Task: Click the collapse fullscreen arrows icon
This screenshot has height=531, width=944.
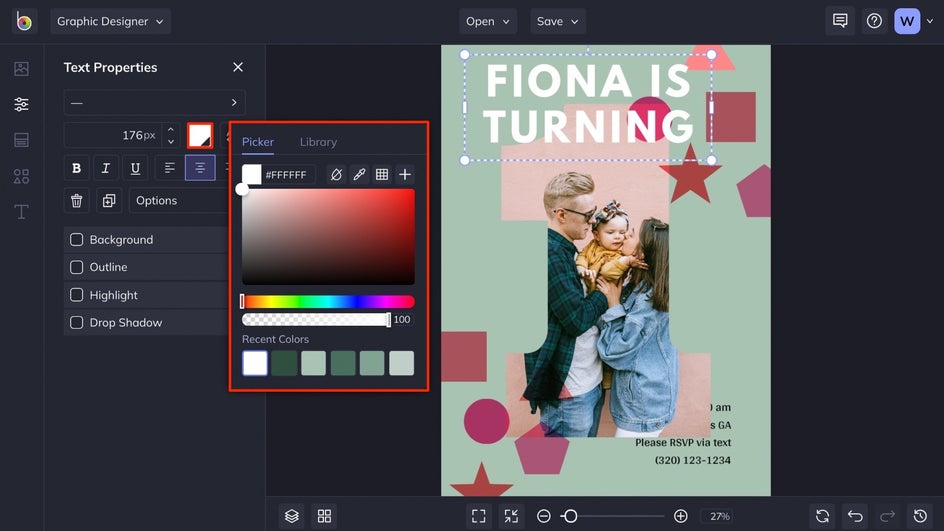Action: point(511,516)
